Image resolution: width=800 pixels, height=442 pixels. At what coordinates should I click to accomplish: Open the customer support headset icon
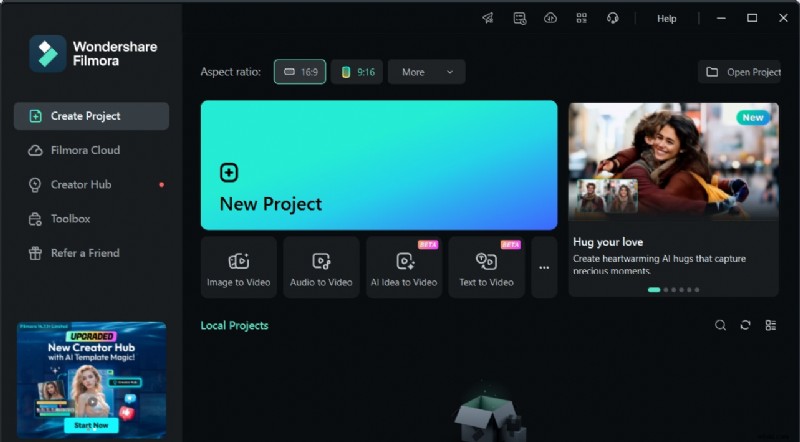point(613,18)
